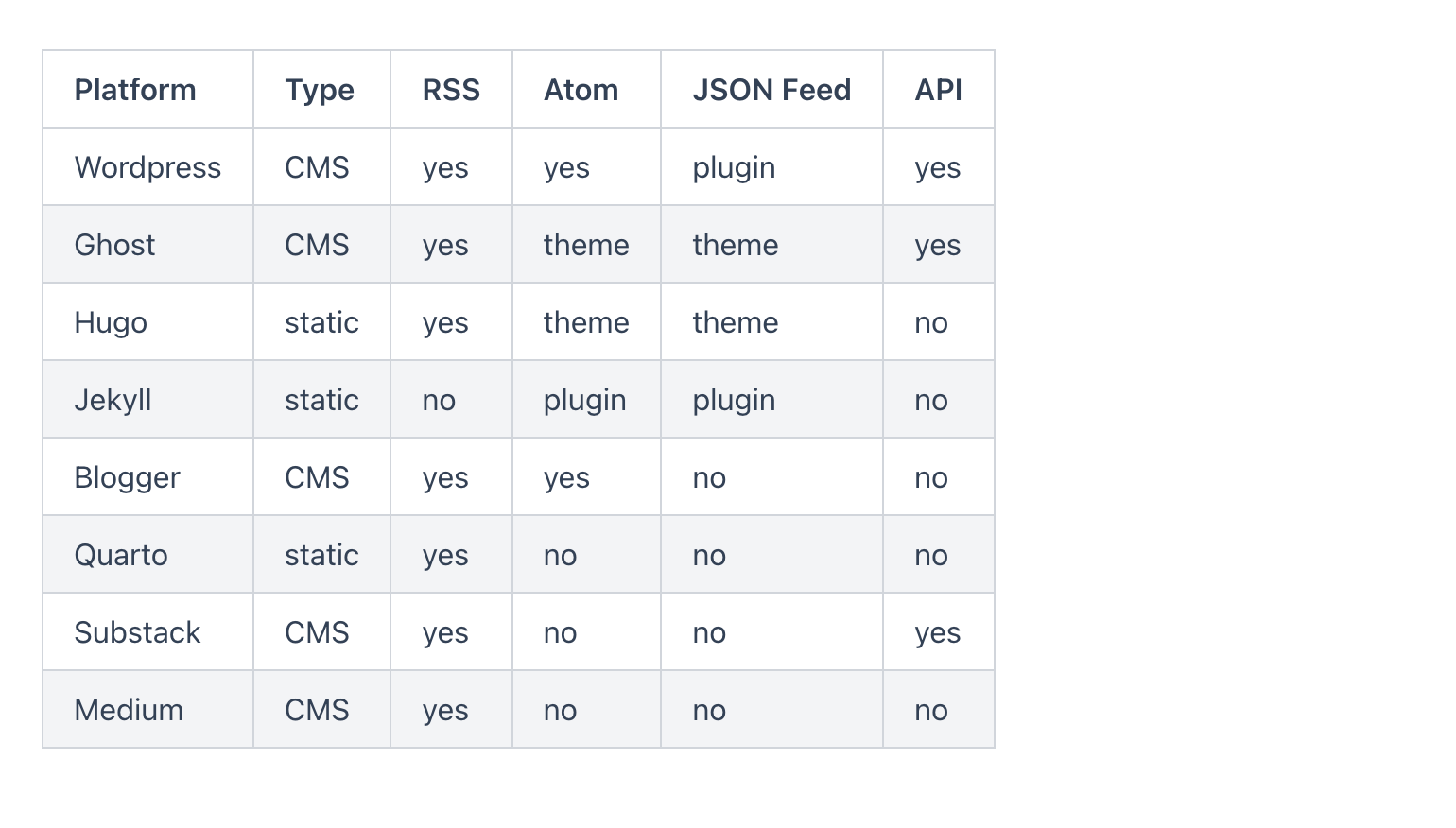Click the Quarto row name
Screen dimensions: 1456x828
[x=121, y=555]
